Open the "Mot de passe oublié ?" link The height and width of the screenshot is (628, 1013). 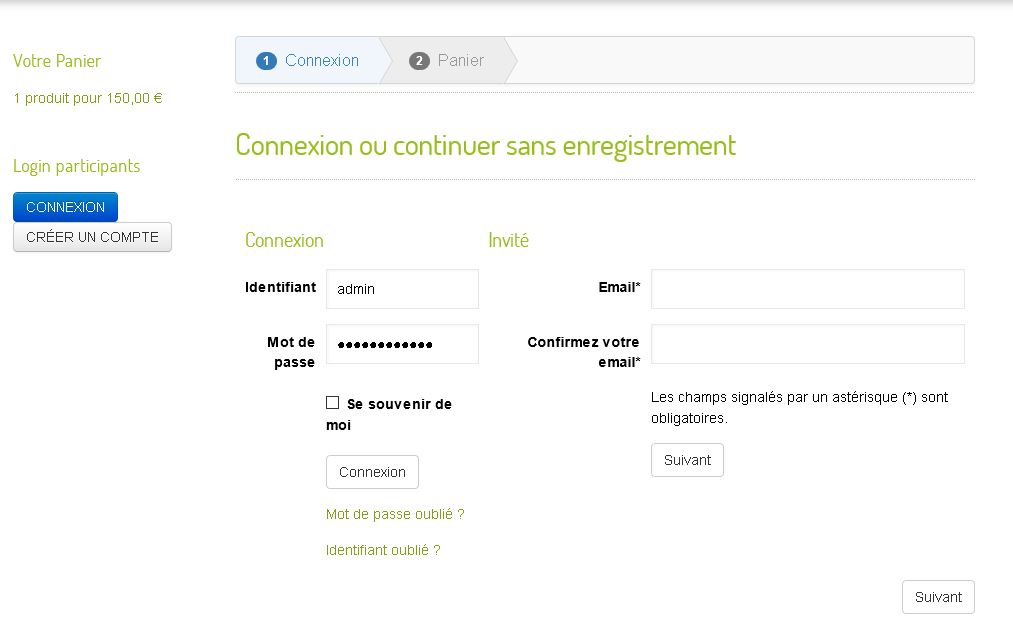click(x=395, y=514)
